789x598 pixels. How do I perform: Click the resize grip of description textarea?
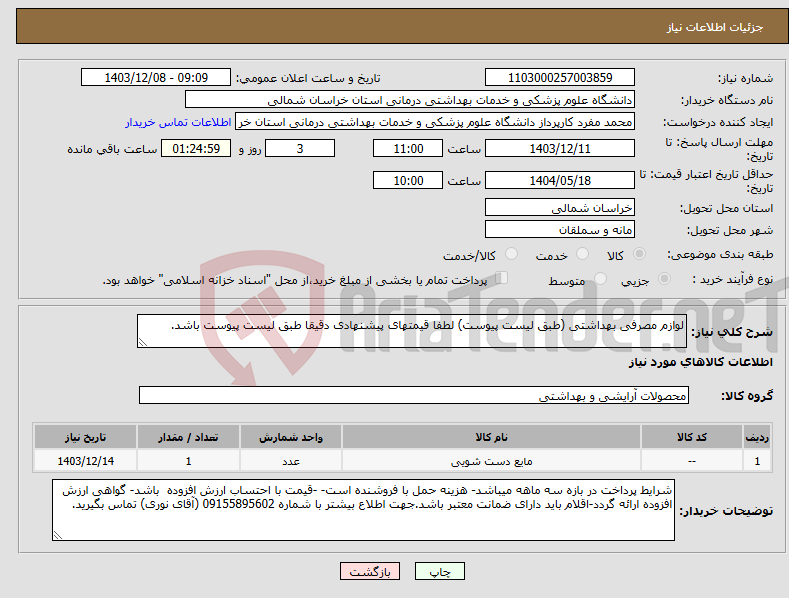pyautogui.click(x=143, y=342)
